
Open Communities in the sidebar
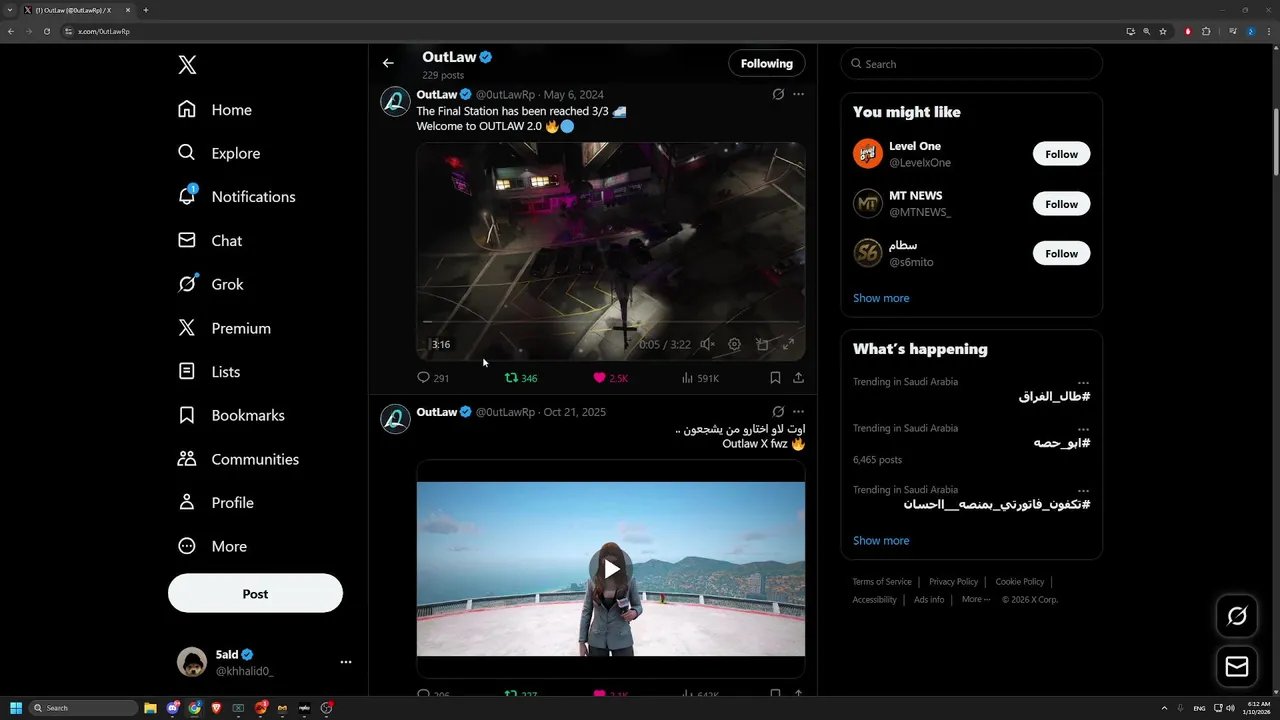[x=238, y=459]
